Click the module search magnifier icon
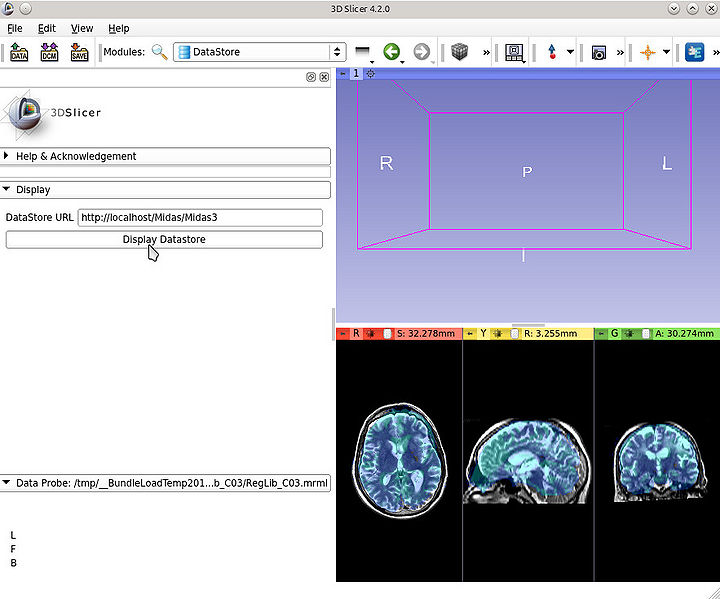 [160, 52]
